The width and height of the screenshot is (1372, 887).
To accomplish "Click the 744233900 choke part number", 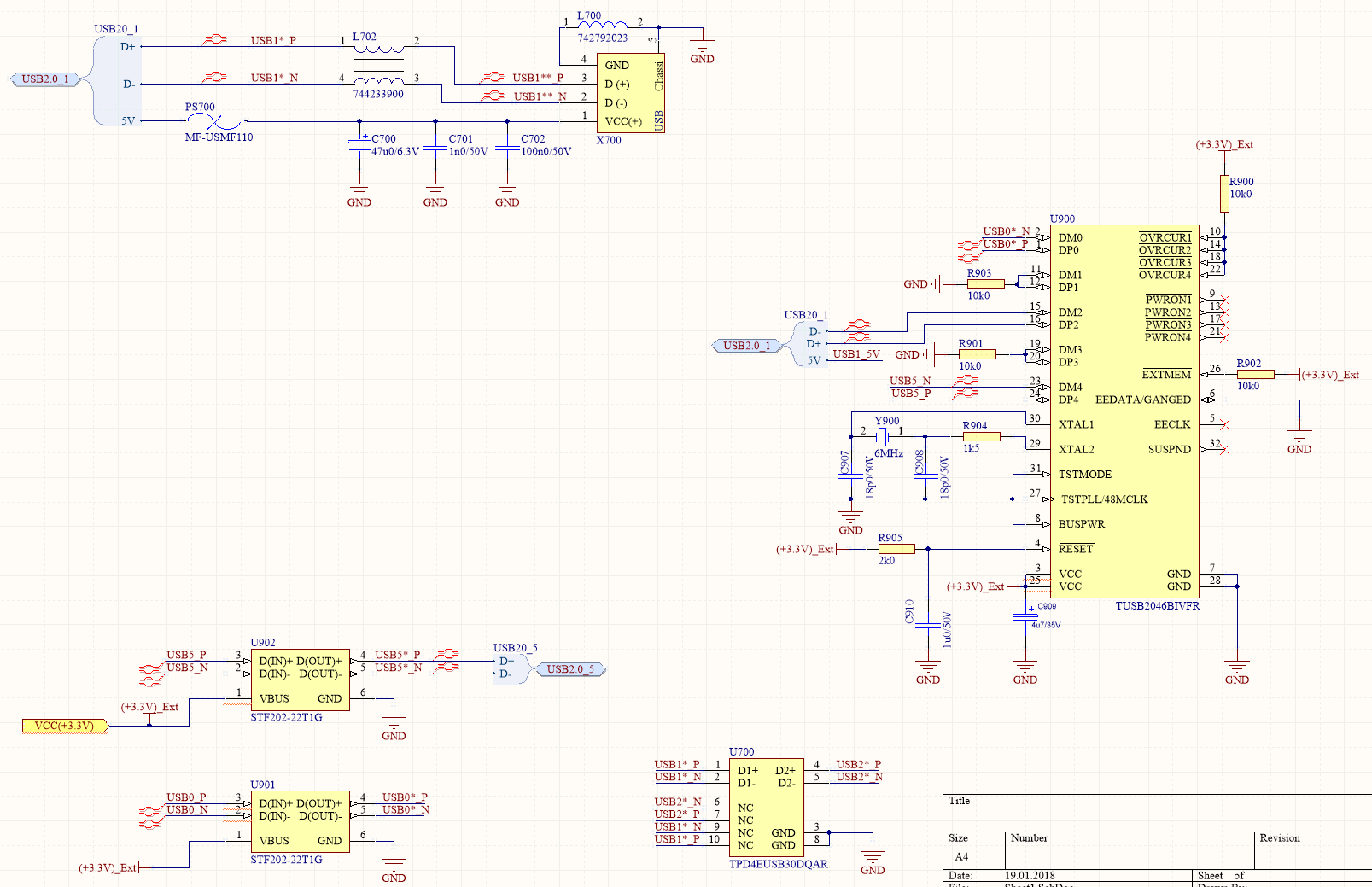I will (x=378, y=95).
